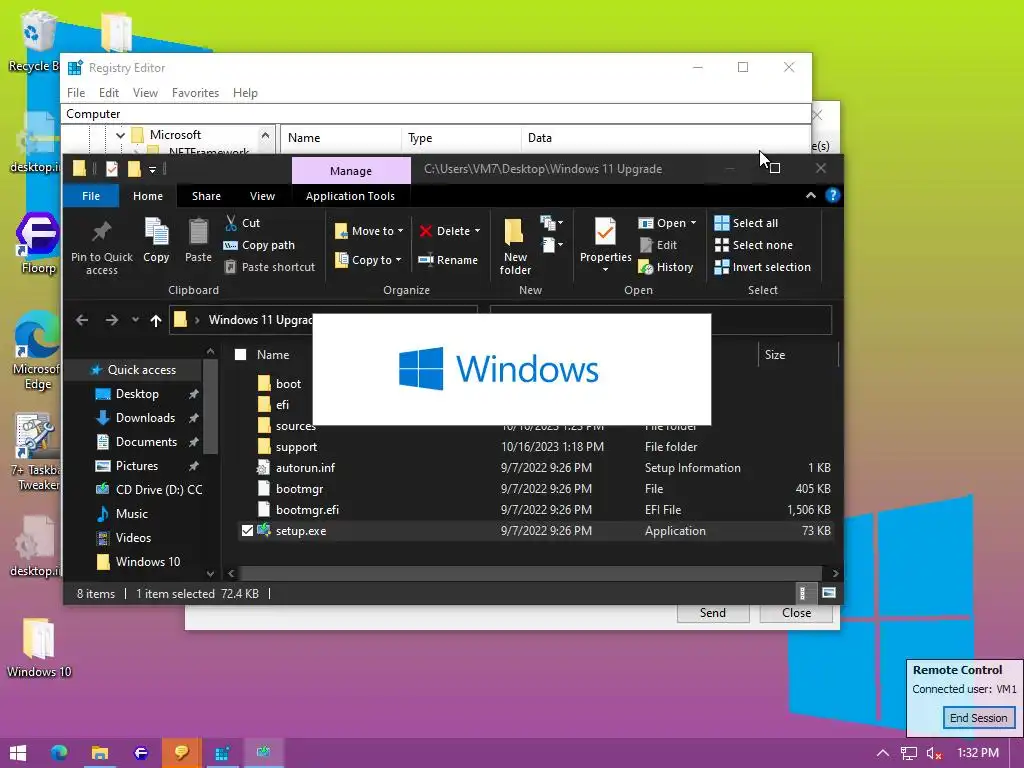The height and width of the screenshot is (768, 1024).
Task: Select the bootmgr.efi file
Action: pyautogui.click(x=307, y=510)
